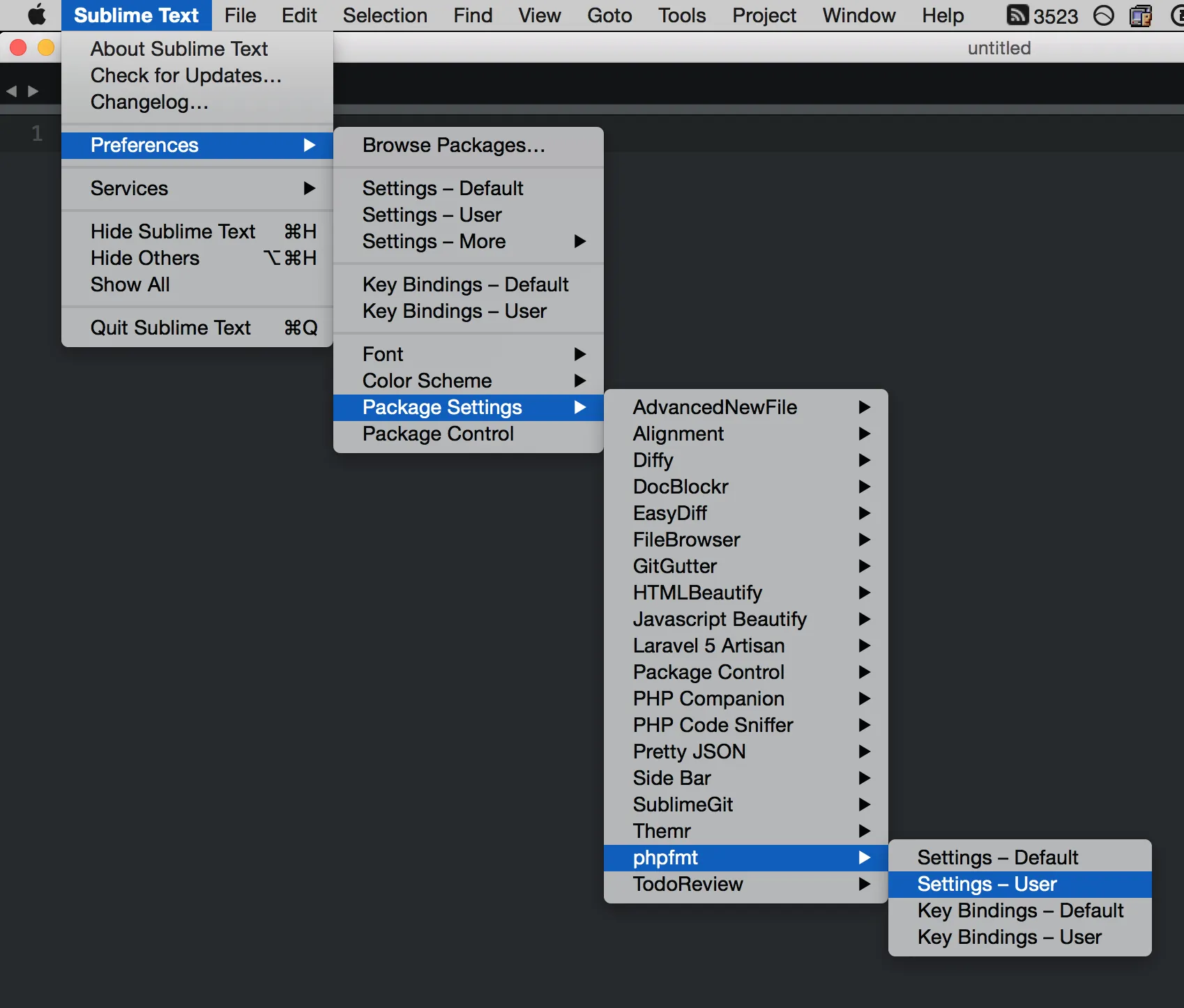Open the File menu
The image size is (1184, 1008).
click(240, 15)
